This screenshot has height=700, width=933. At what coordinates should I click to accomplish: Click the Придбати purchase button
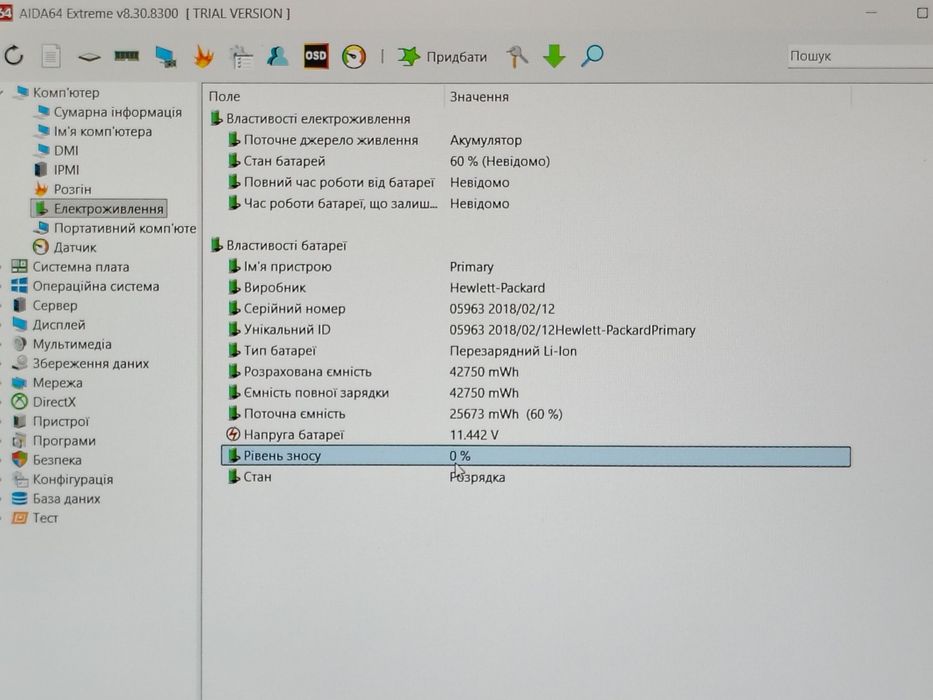[443, 57]
